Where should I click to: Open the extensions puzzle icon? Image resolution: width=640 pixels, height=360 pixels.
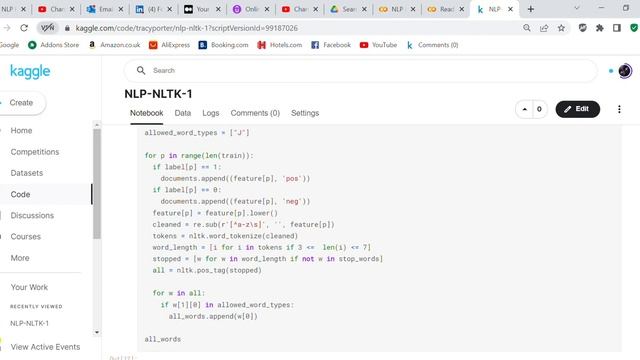click(600, 28)
